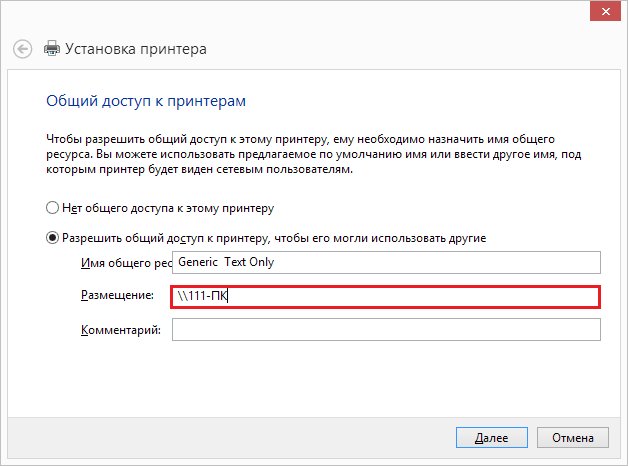Click the printer icon beside the title

tap(53, 48)
